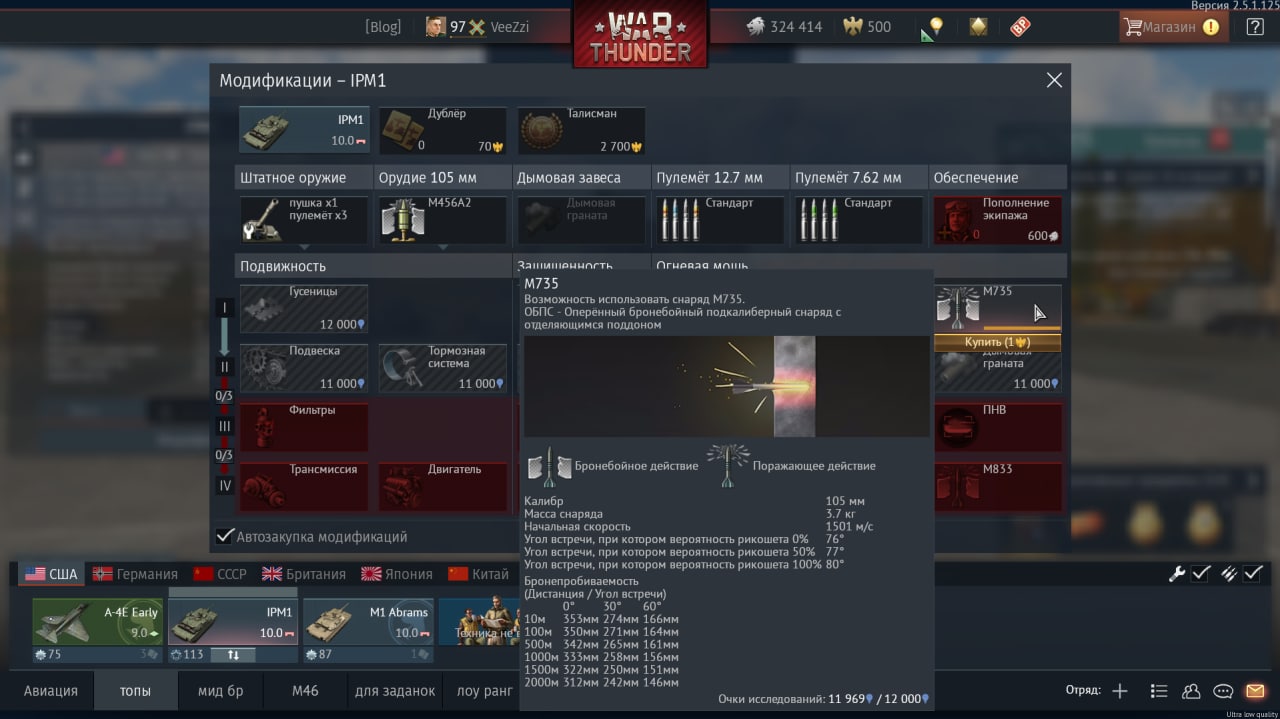Screen dimensions: 1280x719
Task: Open the help question mark icon
Action: click(1255, 27)
